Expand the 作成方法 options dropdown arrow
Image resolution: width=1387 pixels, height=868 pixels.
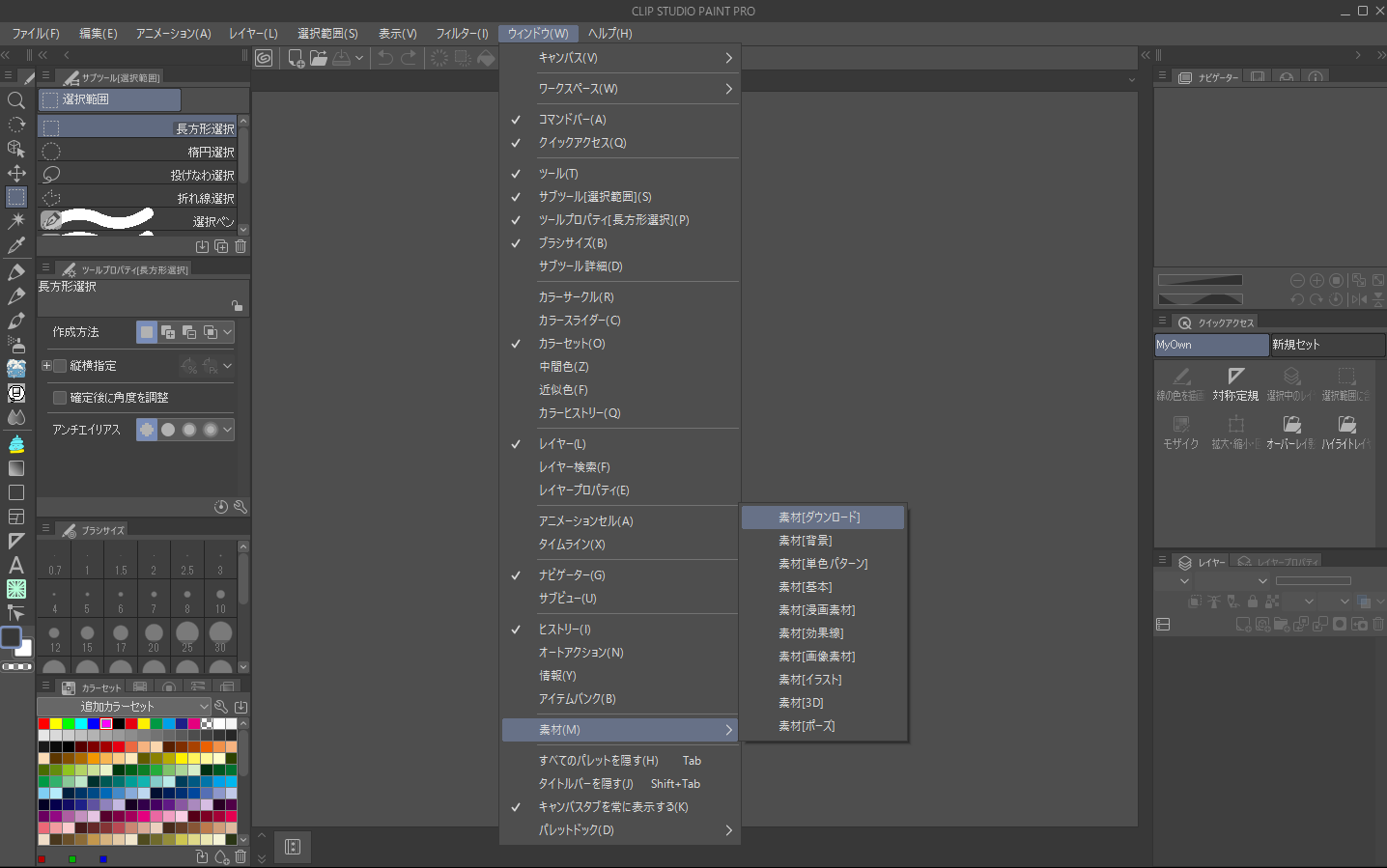click(x=228, y=332)
